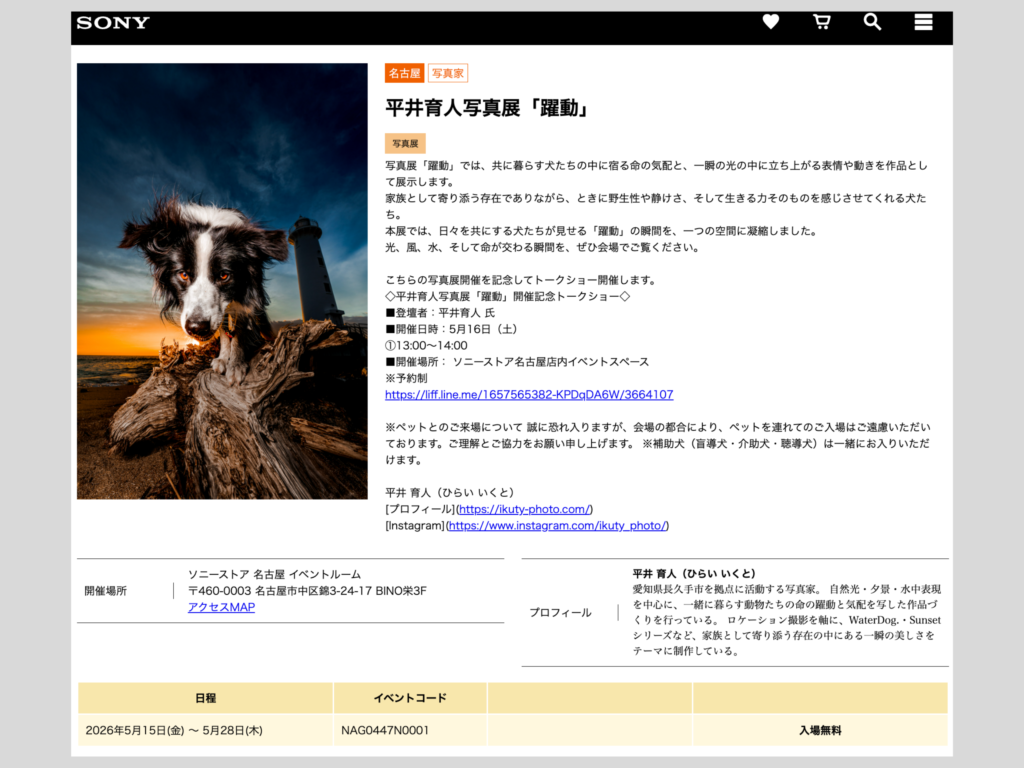Click the 2026年5月15日 date range cell
The height and width of the screenshot is (768, 1024).
174,730
